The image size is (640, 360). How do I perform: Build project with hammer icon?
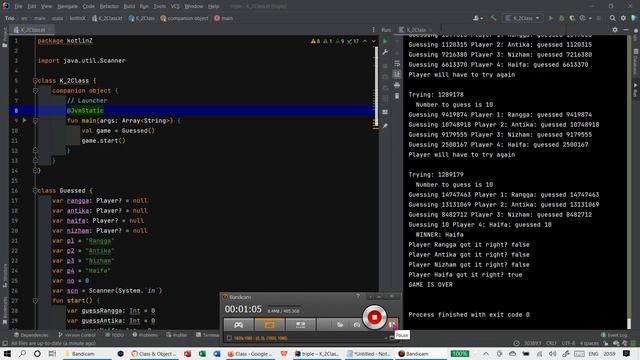493,18
